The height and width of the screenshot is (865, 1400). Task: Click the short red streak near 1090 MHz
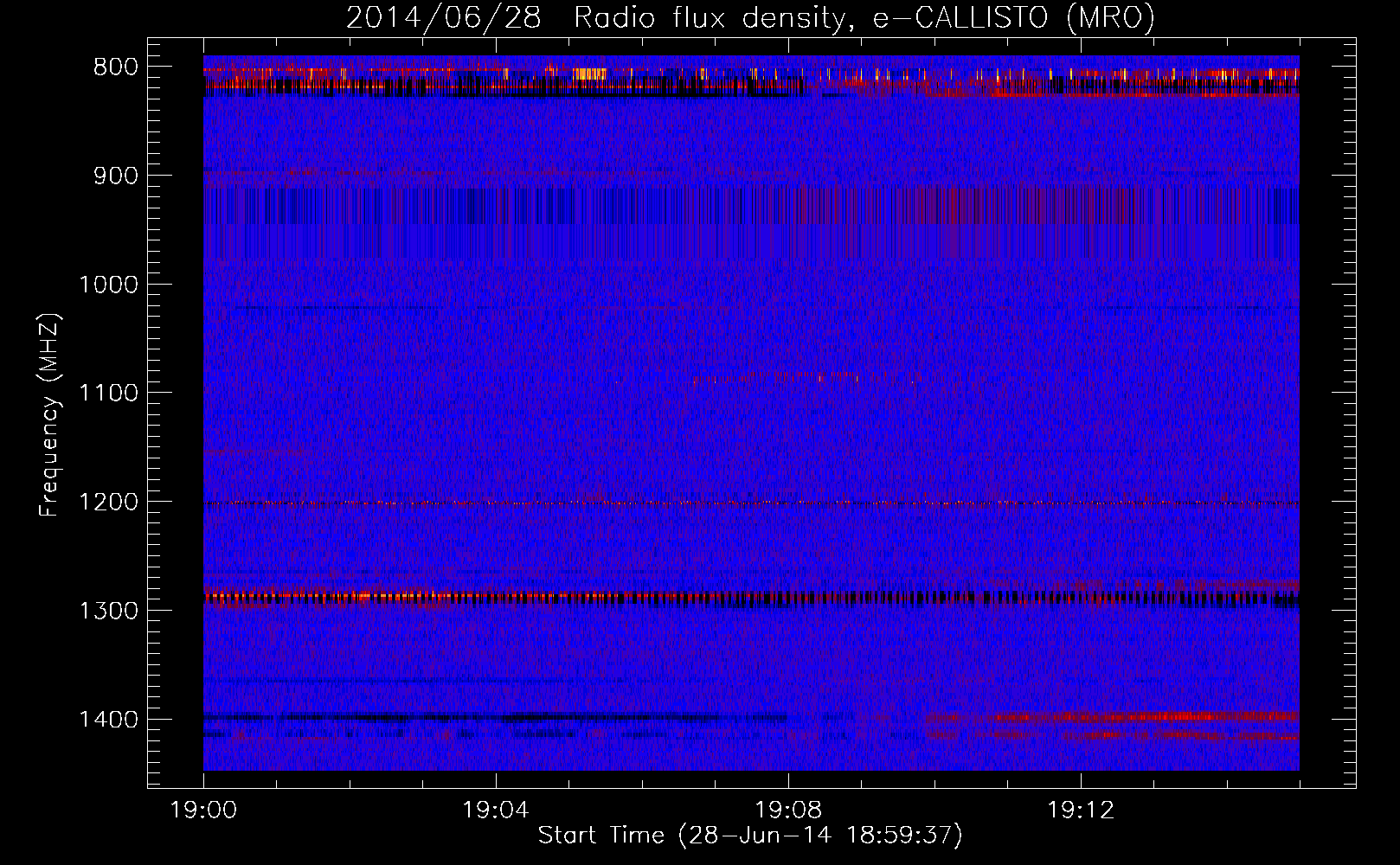774,377
